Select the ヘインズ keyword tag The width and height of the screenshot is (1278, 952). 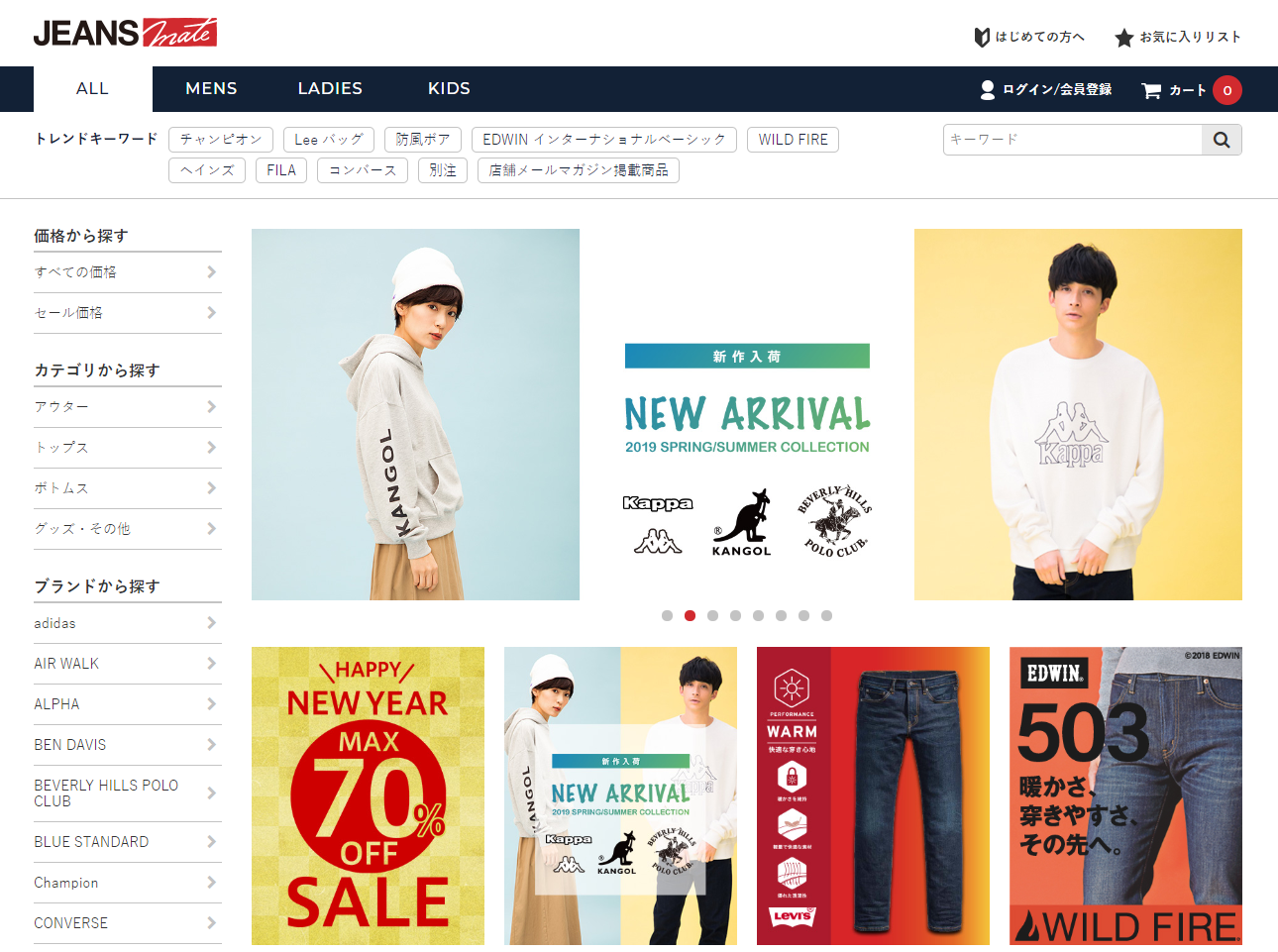[x=207, y=170]
